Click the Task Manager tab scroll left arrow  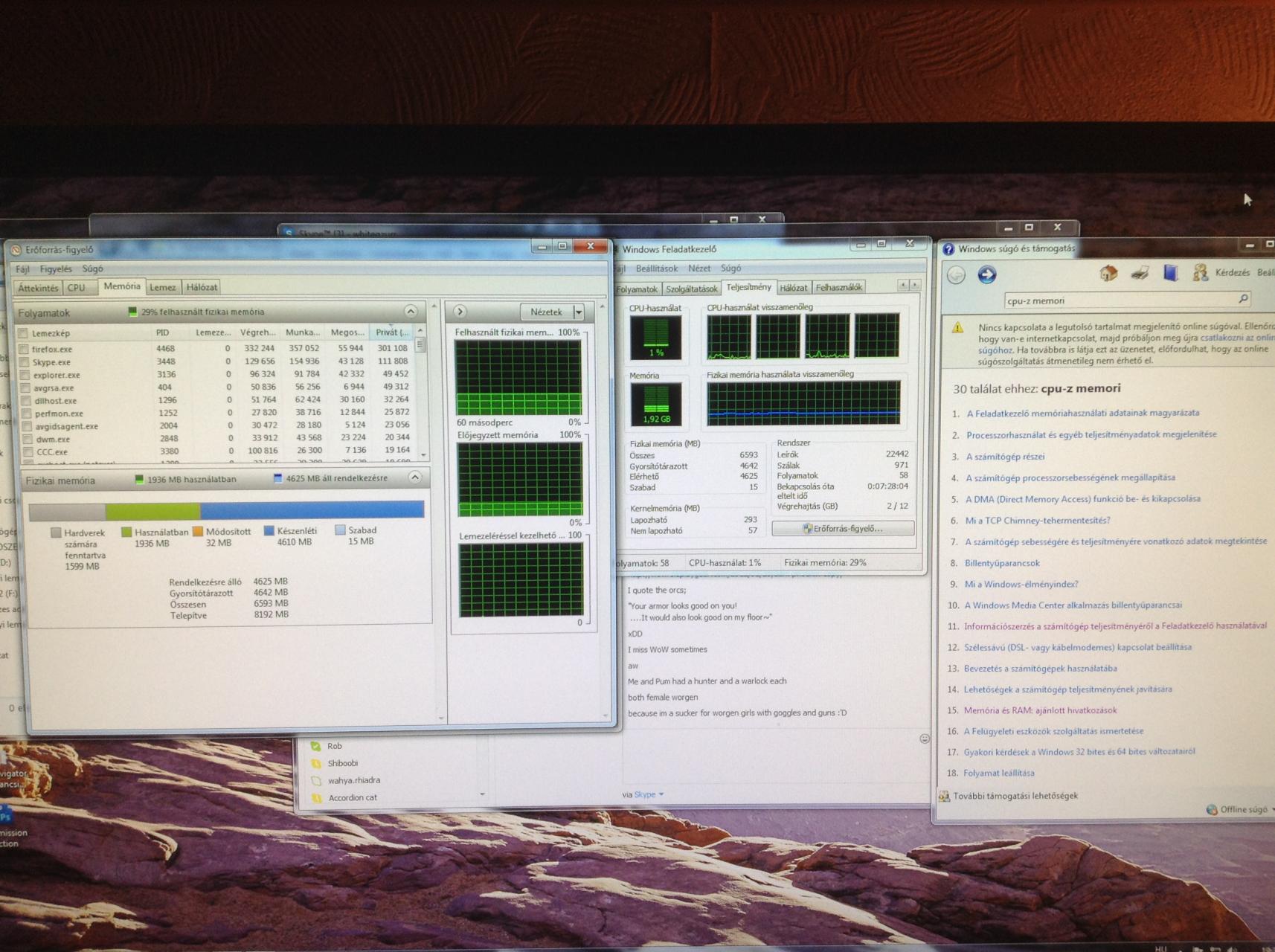pos(903,285)
